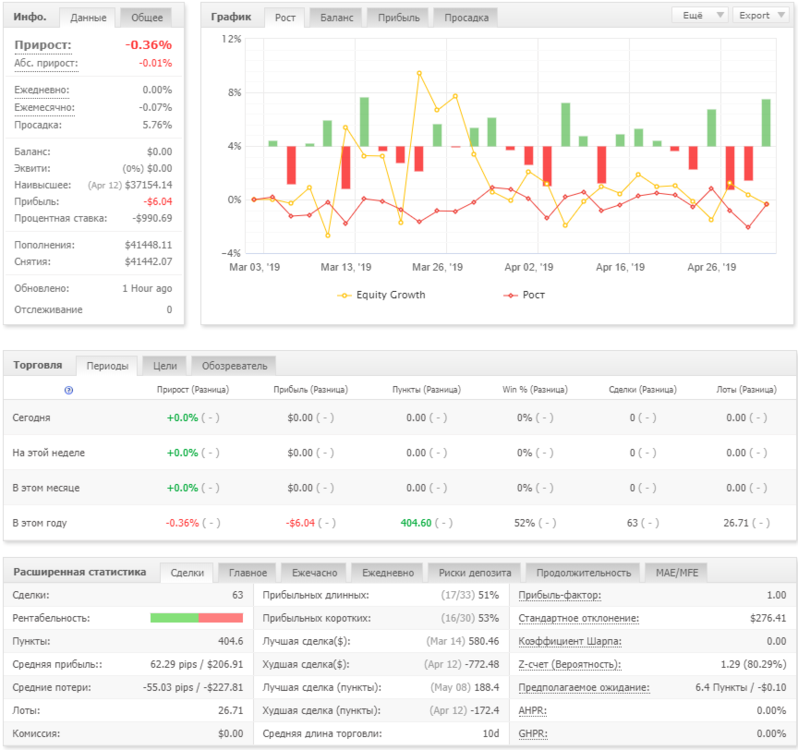Image resolution: width=798 pixels, height=750 pixels.
Task: Click the Прибыль-фактор label
Action: click(x=560, y=595)
